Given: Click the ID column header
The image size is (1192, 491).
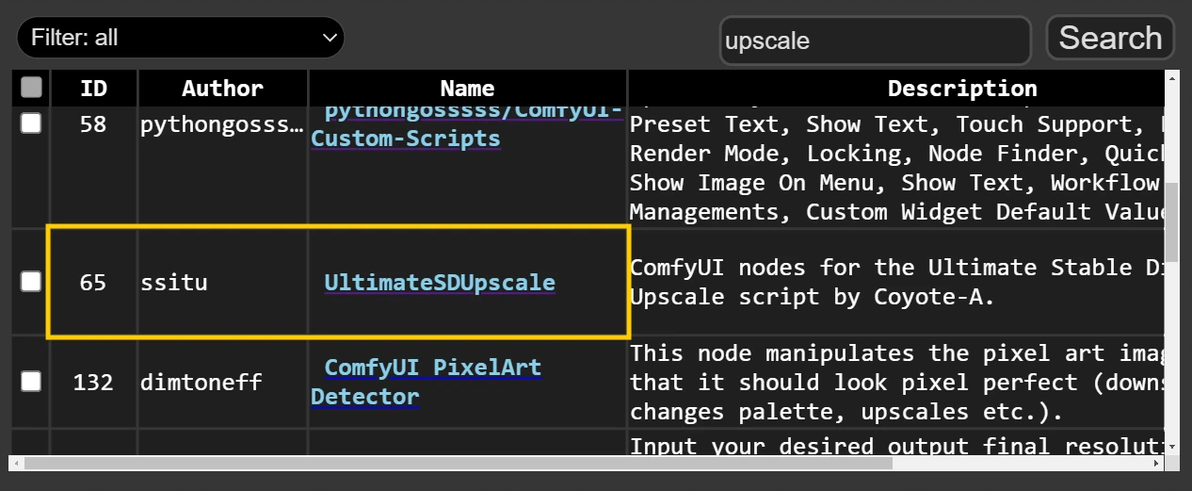Looking at the screenshot, I should coord(94,88).
